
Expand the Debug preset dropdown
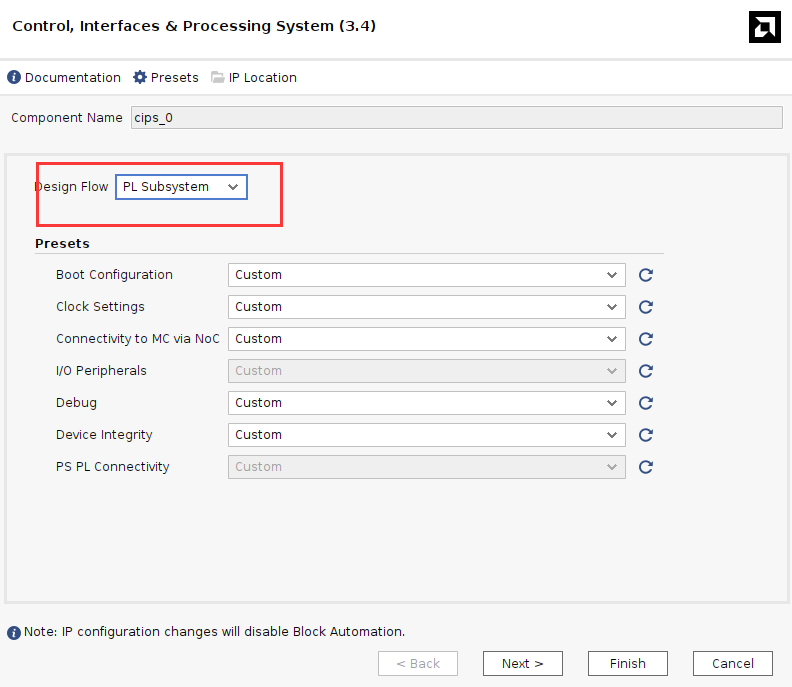tap(426, 403)
